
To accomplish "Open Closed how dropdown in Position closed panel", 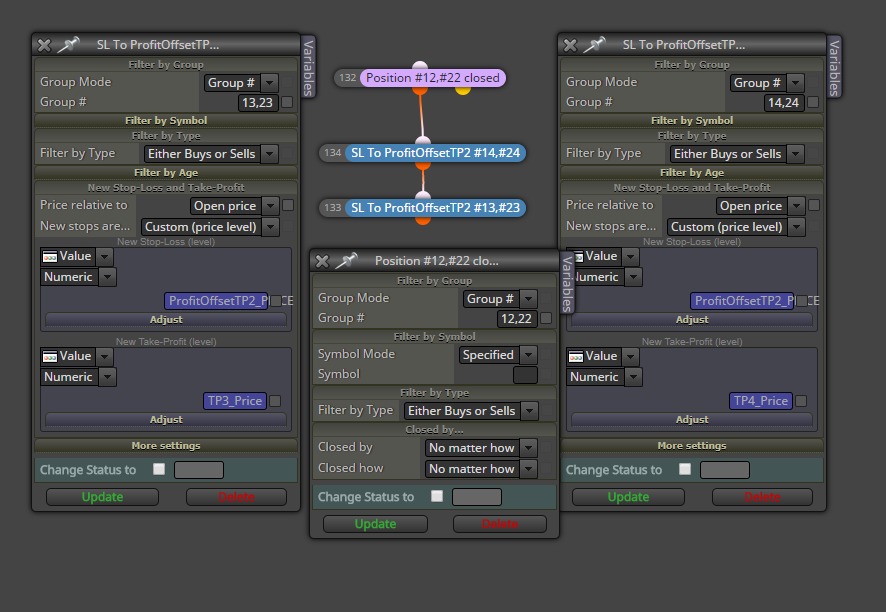I will (528, 468).
